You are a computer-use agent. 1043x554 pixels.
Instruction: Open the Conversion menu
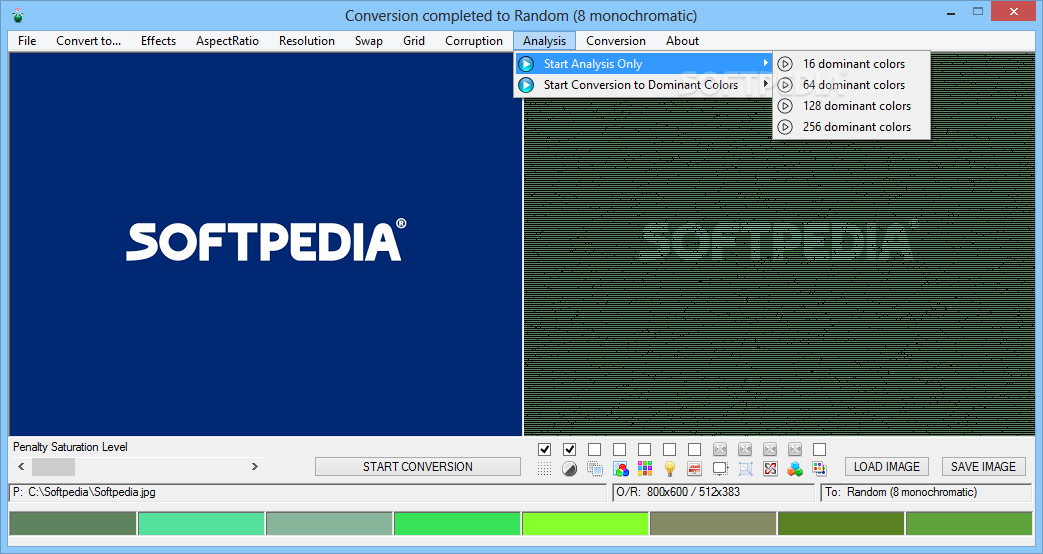pyautogui.click(x=616, y=41)
